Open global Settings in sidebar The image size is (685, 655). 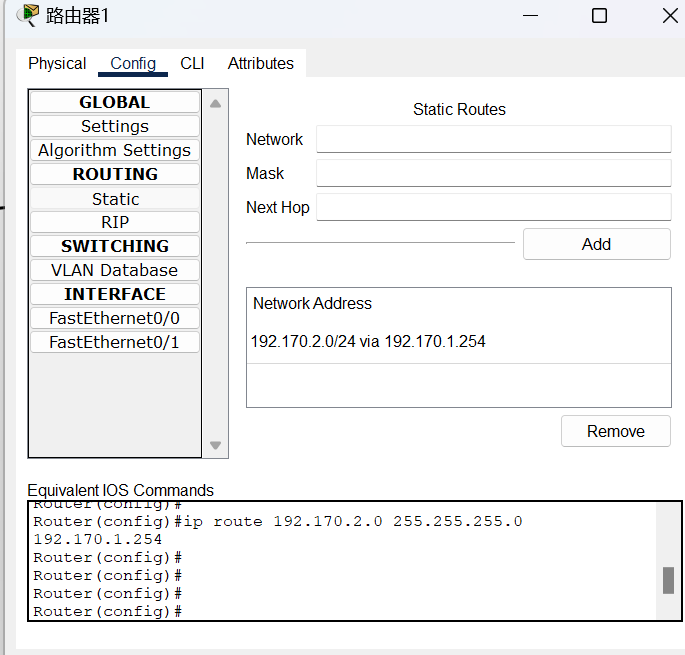(x=115, y=126)
